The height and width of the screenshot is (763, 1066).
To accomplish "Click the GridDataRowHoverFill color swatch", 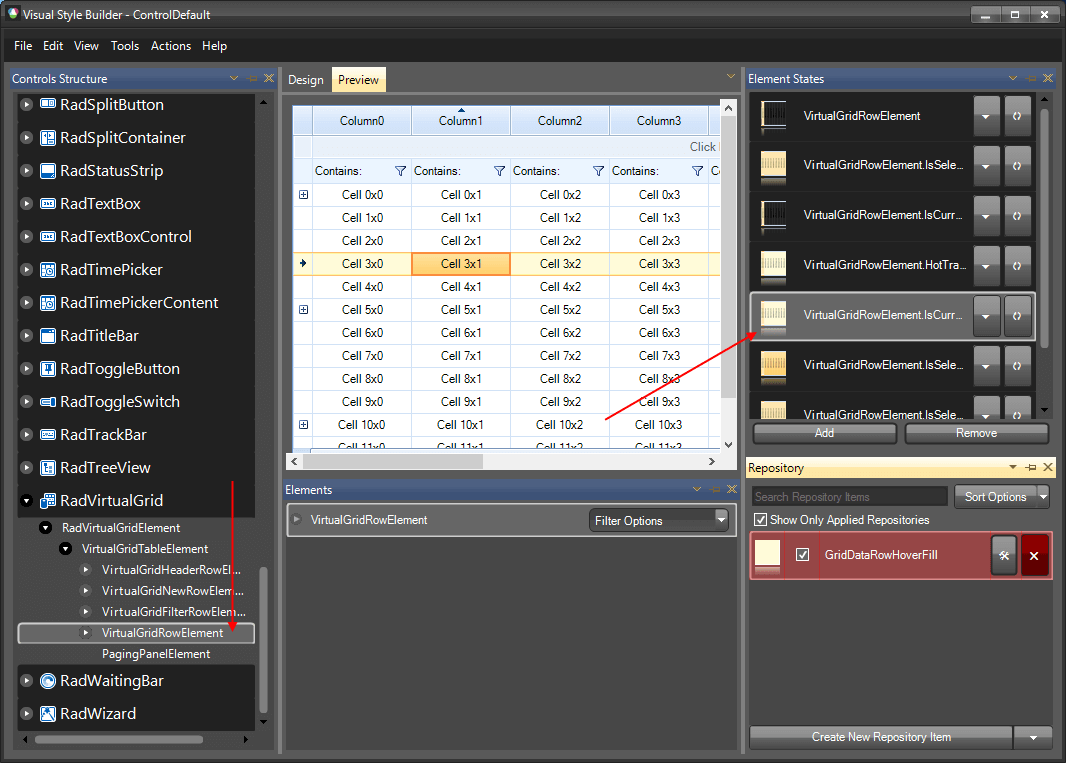I will (768, 554).
